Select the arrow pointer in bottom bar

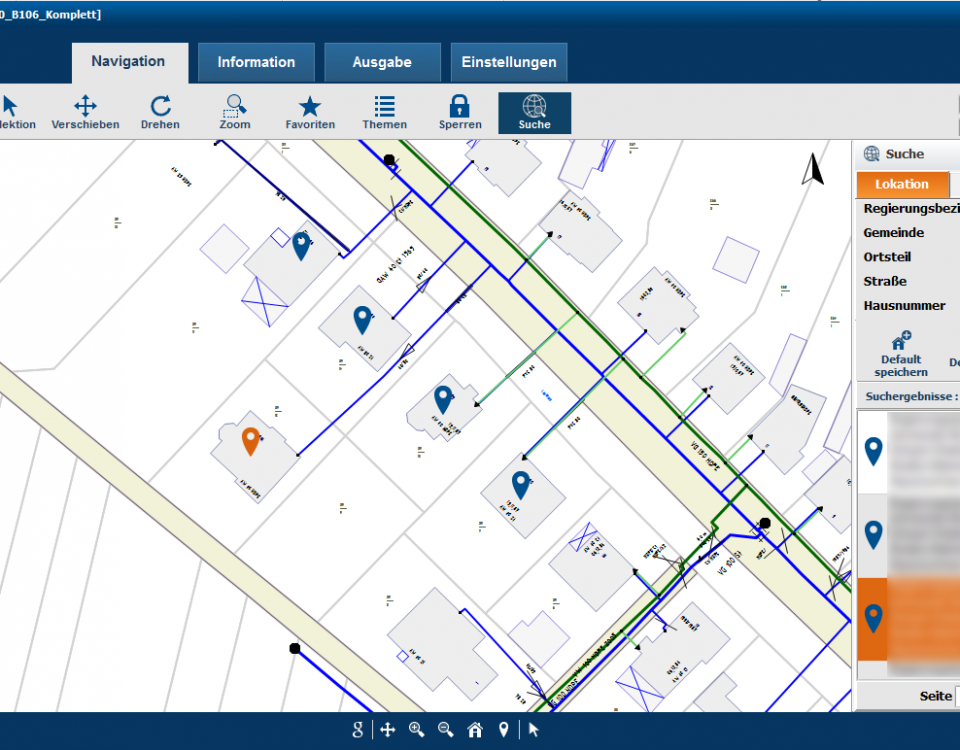coord(534,730)
